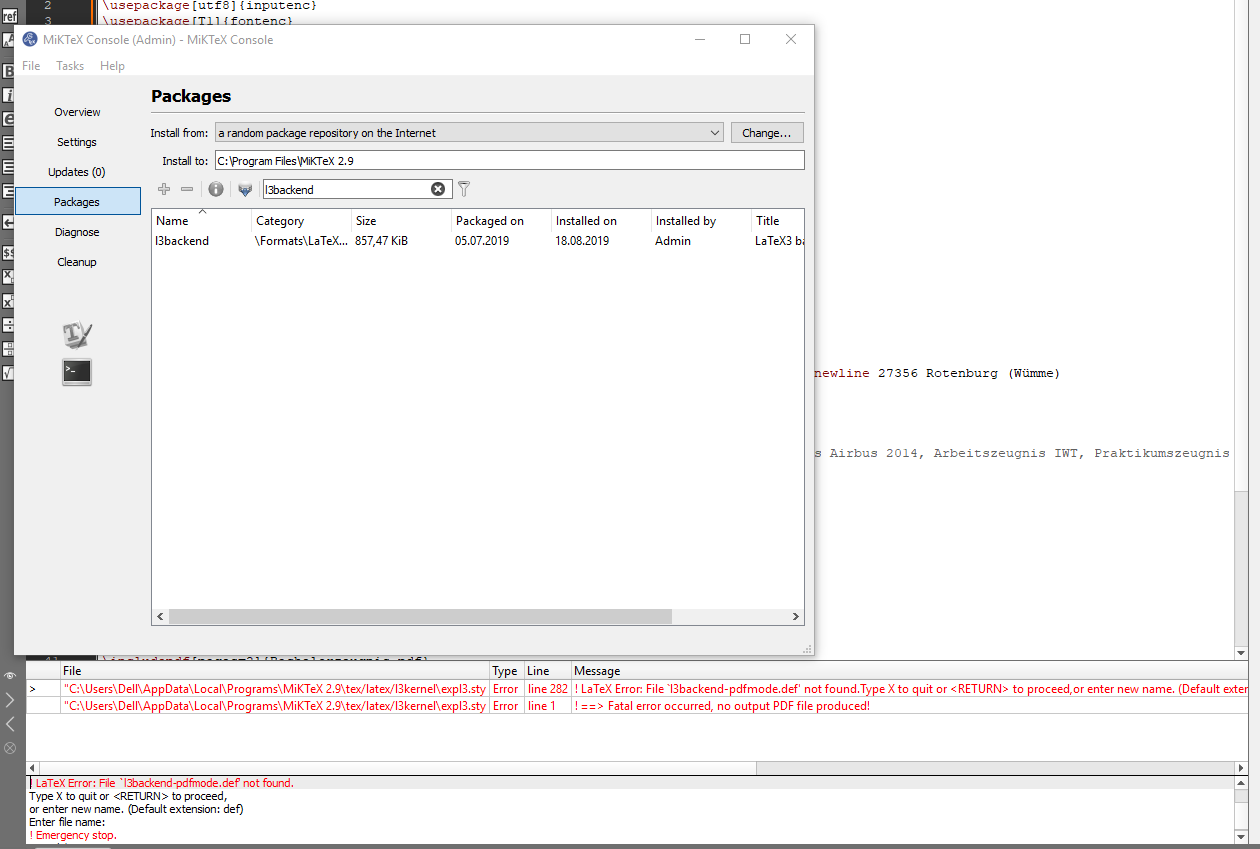This screenshot has height=849, width=1260.
Task: Click the square root icon in TeXstudio
Action: (8, 373)
